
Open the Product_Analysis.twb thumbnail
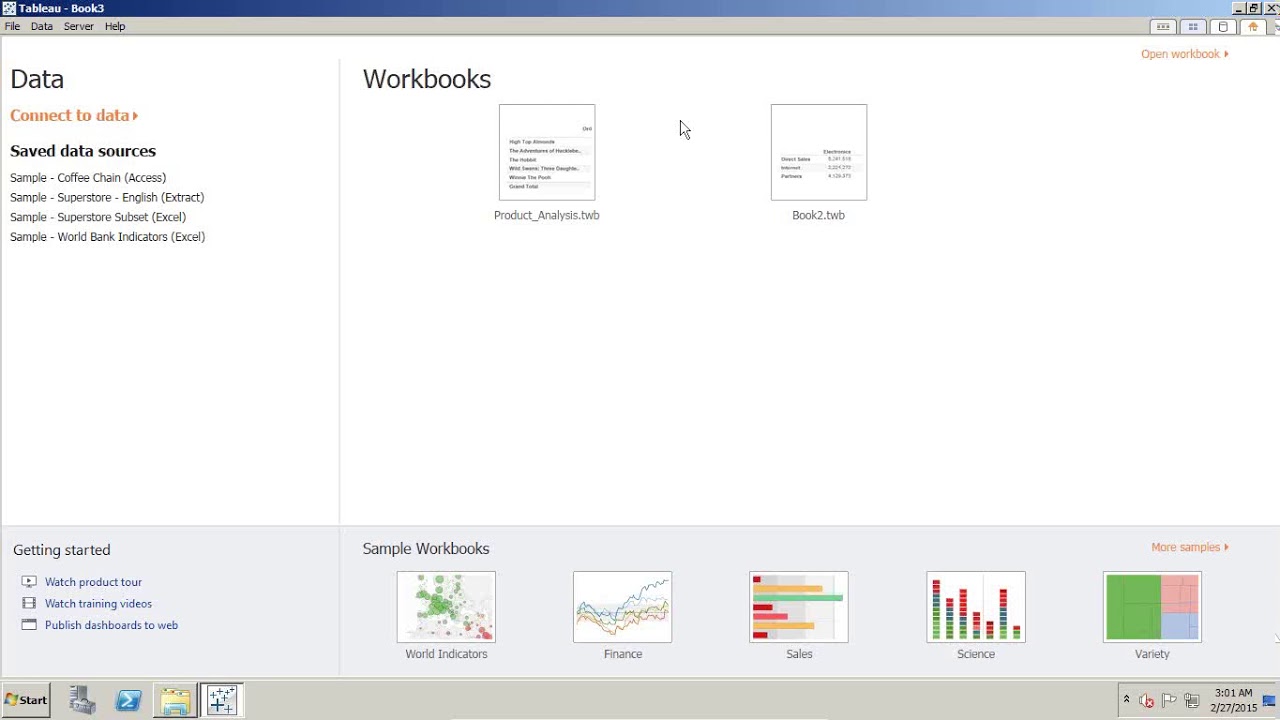tap(547, 152)
